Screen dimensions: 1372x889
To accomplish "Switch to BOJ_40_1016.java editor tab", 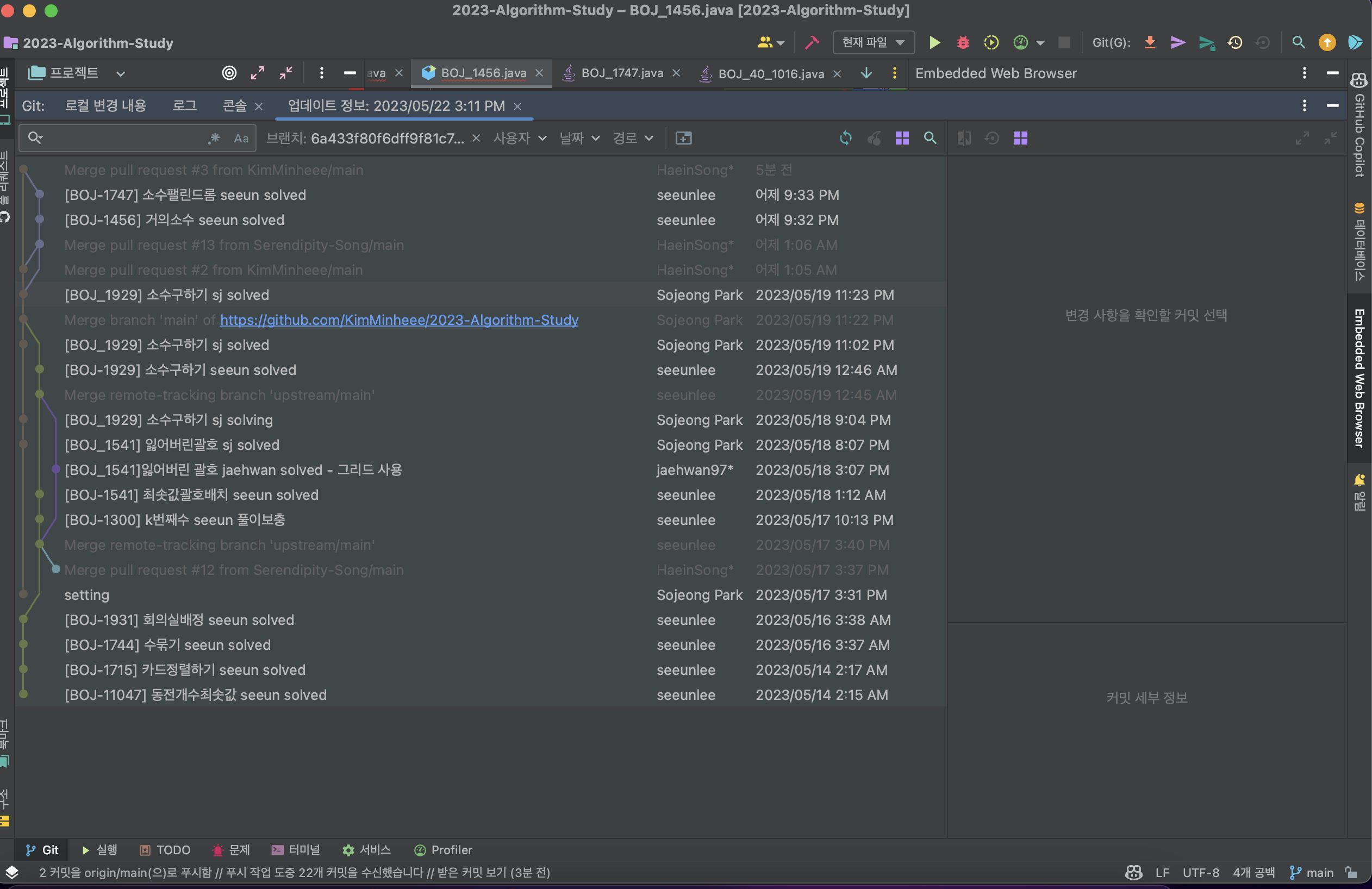I will [x=771, y=74].
